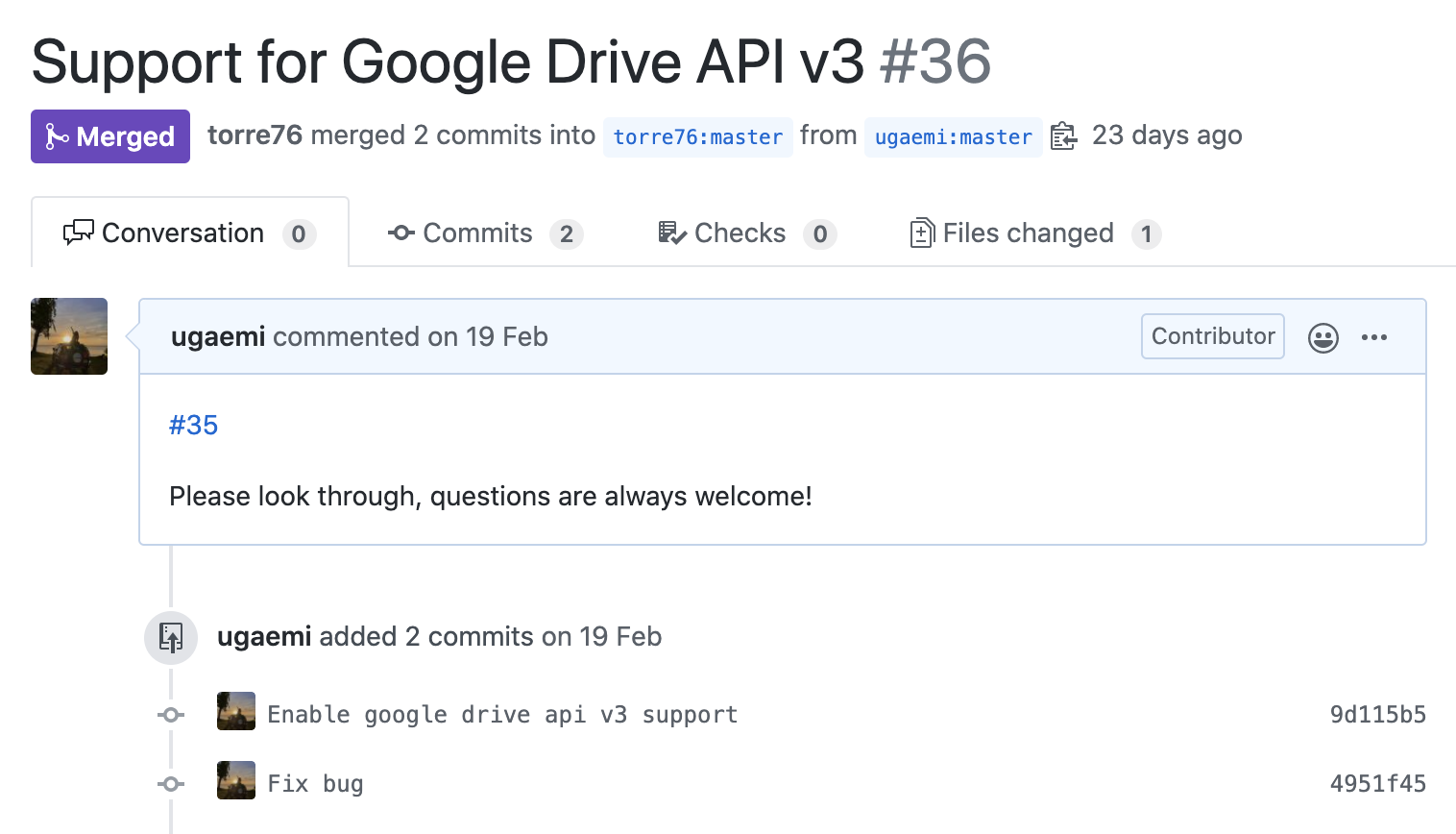The image size is (1456, 834).
Task: Open the Conversation tab
Action: (190, 233)
